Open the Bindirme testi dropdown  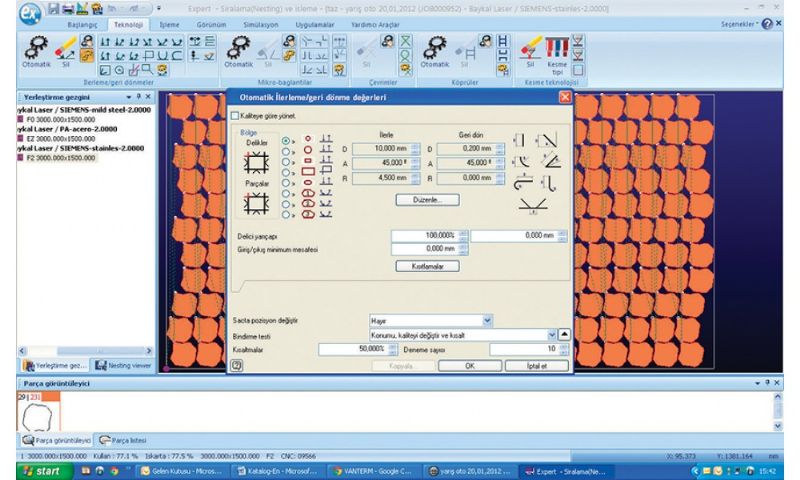[550, 335]
